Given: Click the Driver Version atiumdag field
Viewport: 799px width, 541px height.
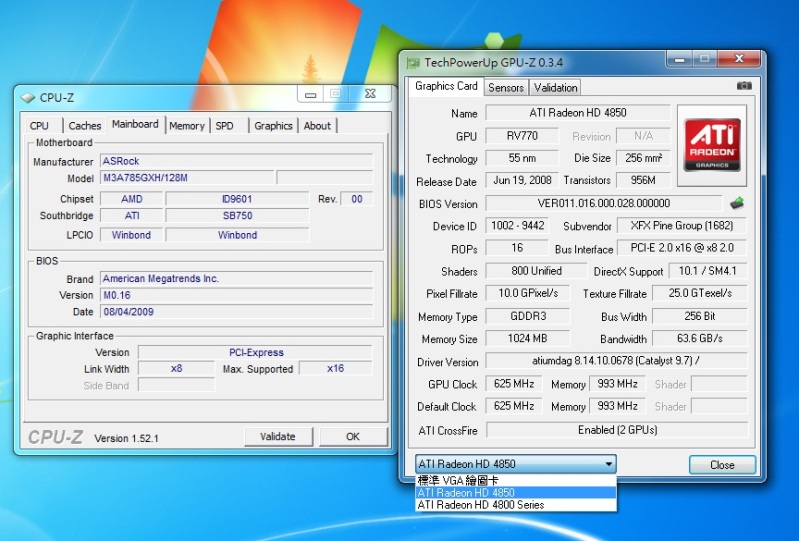Looking at the screenshot, I should point(616,361).
